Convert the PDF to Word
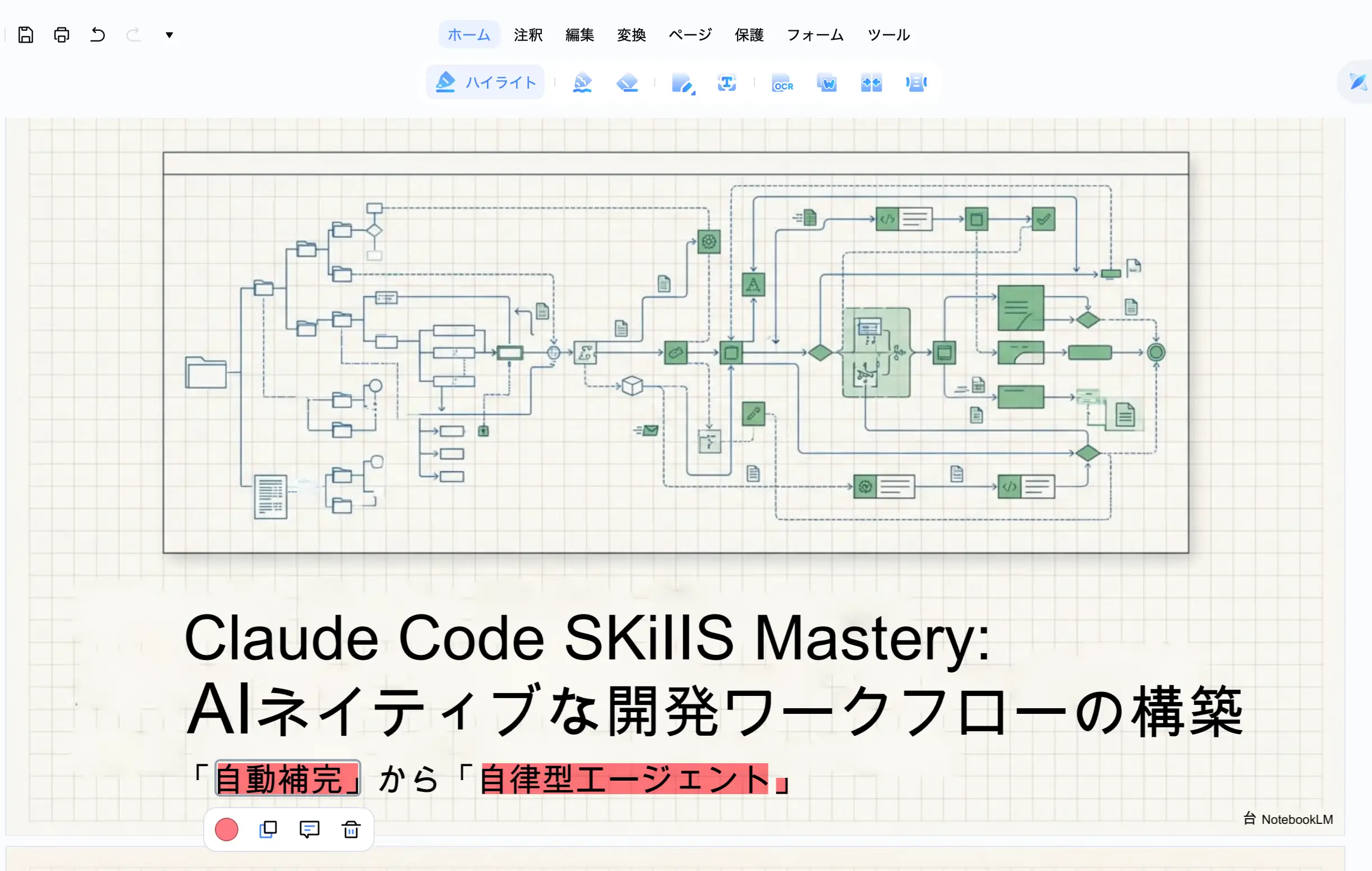 [x=827, y=82]
